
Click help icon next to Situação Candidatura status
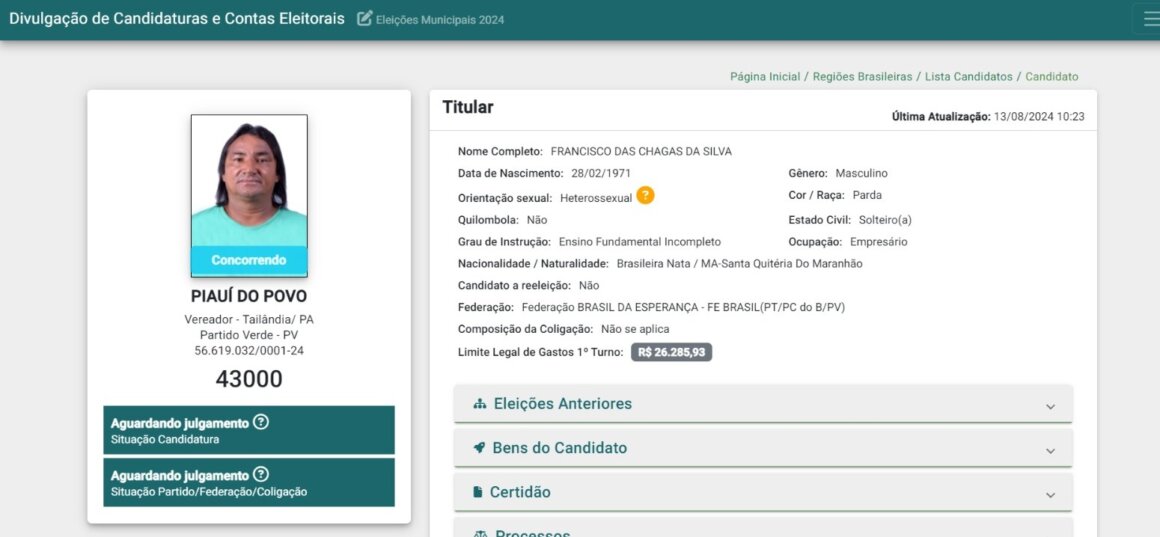[x=260, y=422]
